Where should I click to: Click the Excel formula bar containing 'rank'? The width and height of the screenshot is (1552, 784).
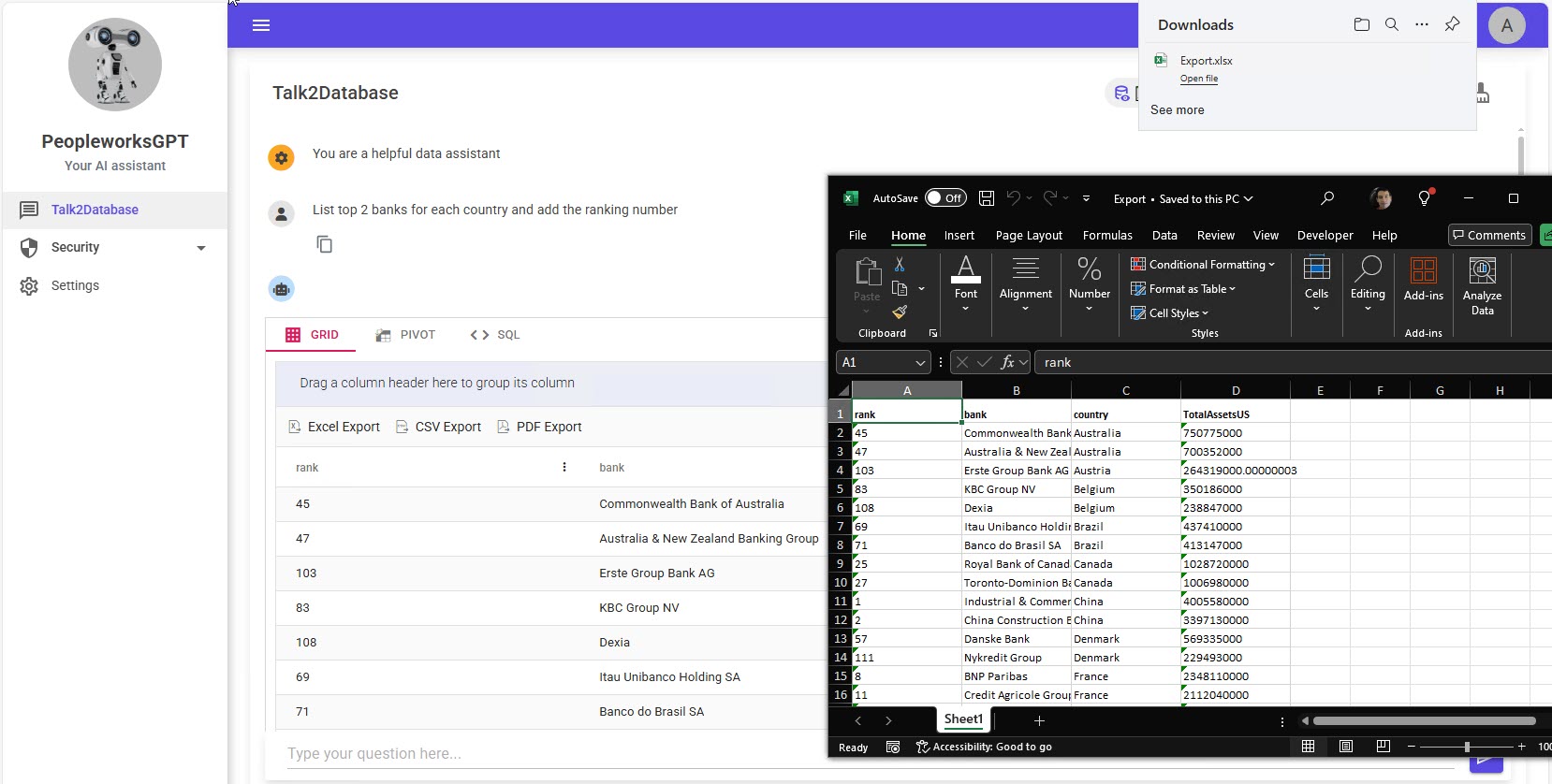point(1294,362)
